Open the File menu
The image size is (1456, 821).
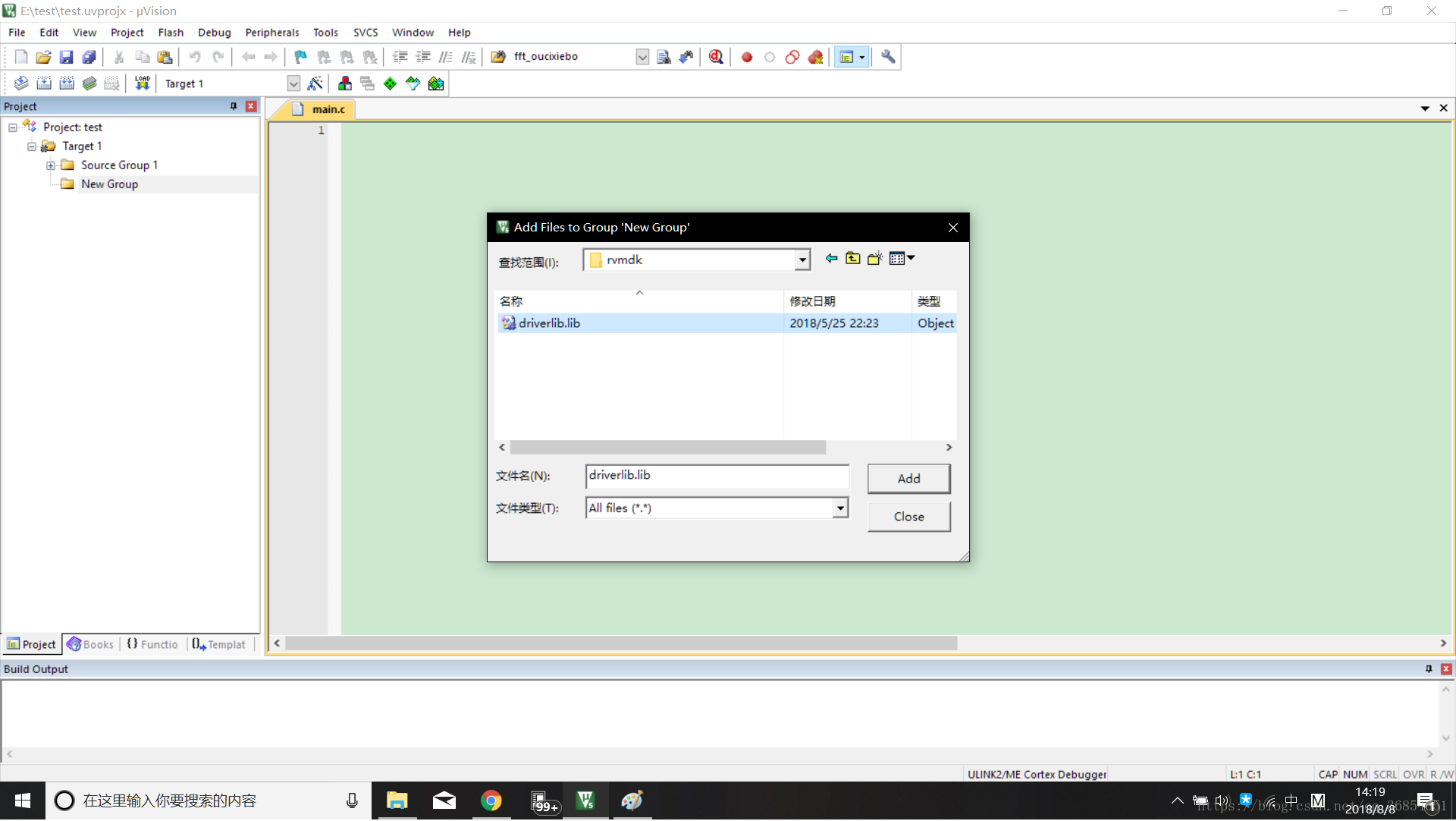tap(17, 33)
